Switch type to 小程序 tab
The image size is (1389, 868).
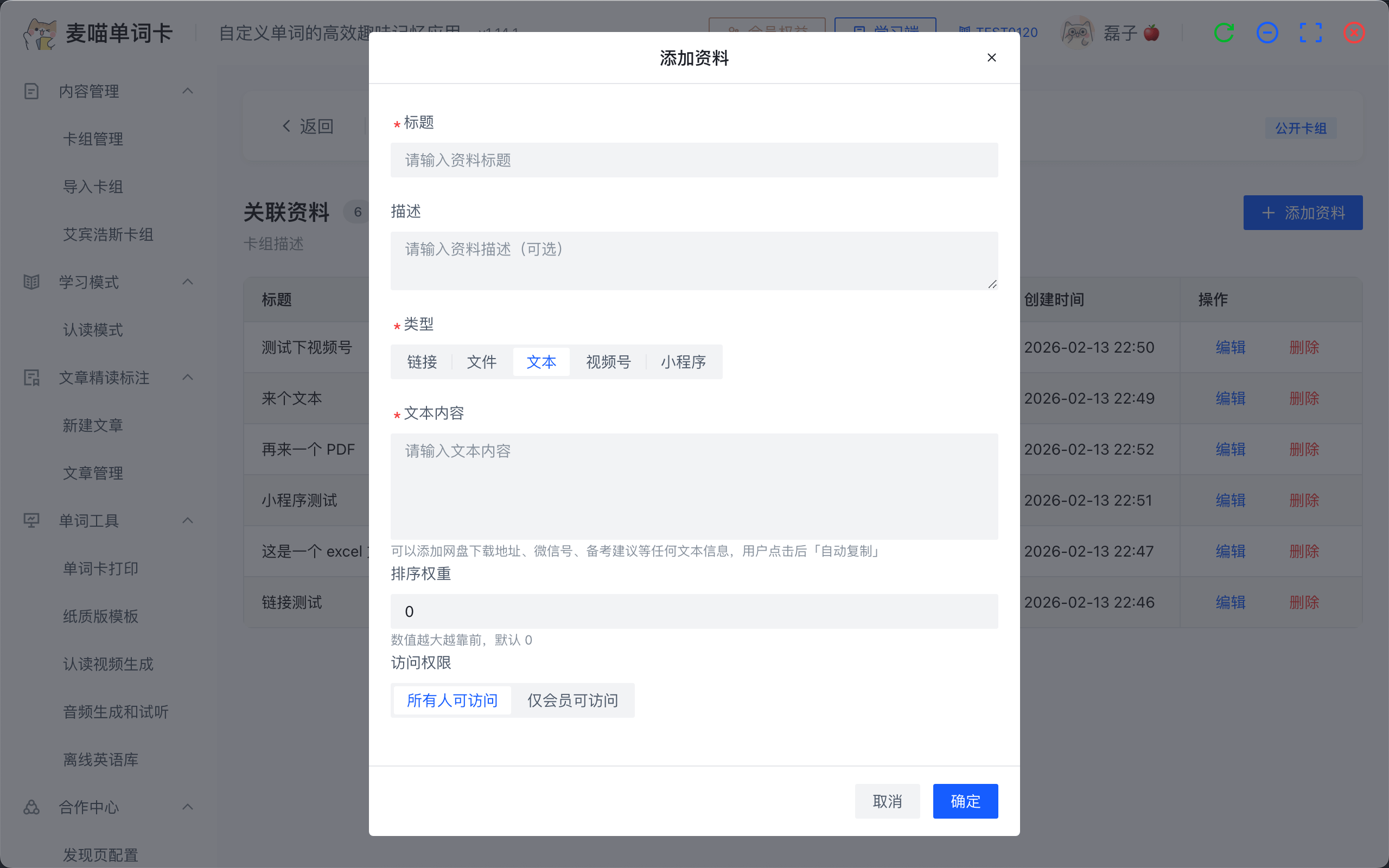(x=683, y=362)
